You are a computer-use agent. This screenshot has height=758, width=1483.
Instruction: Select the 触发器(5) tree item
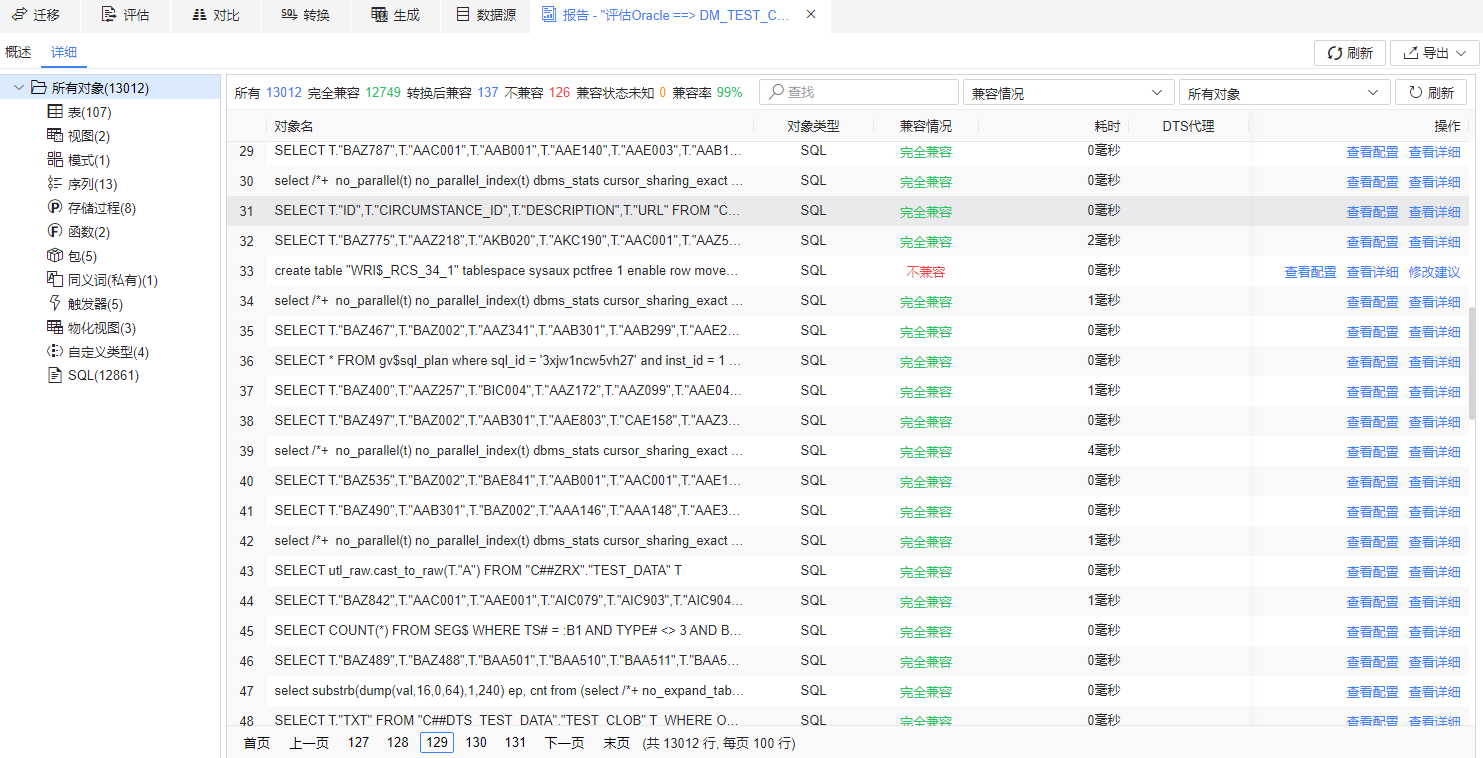(95, 304)
